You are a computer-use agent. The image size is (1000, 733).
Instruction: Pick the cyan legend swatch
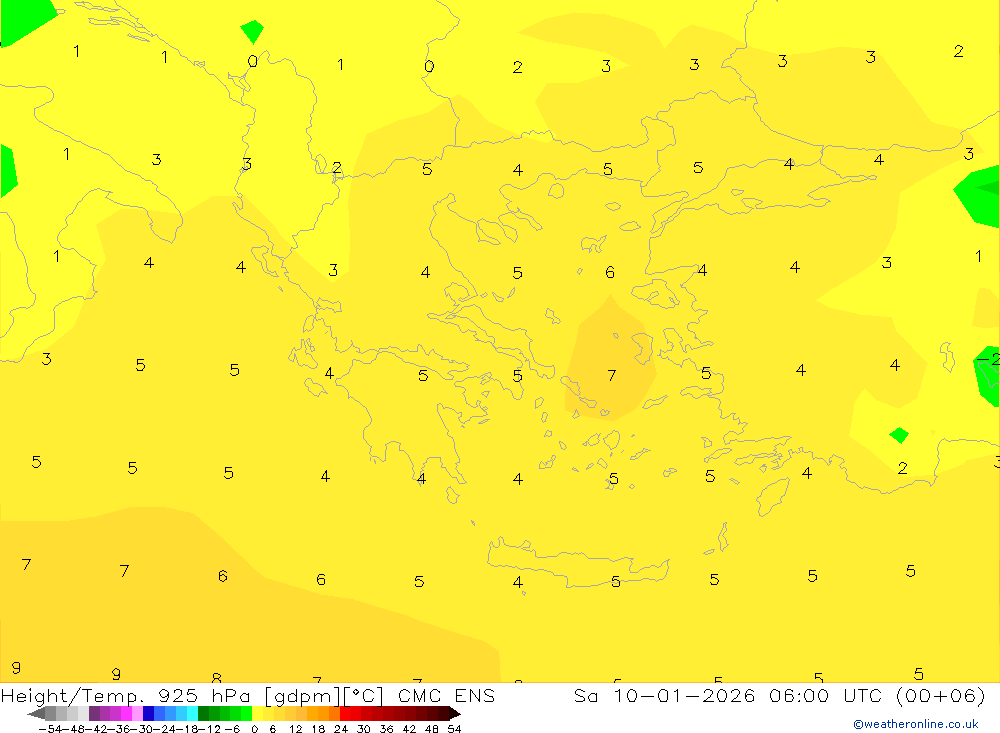[192, 713]
